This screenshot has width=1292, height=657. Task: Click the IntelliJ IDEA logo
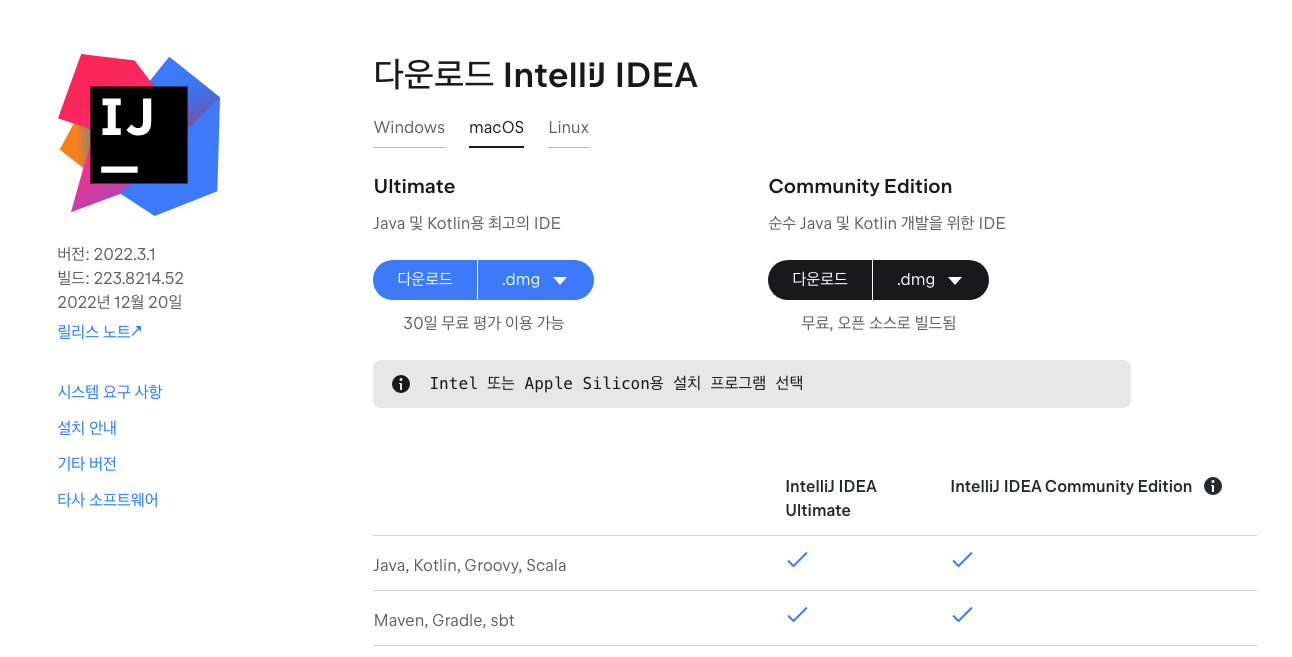coord(139,135)
